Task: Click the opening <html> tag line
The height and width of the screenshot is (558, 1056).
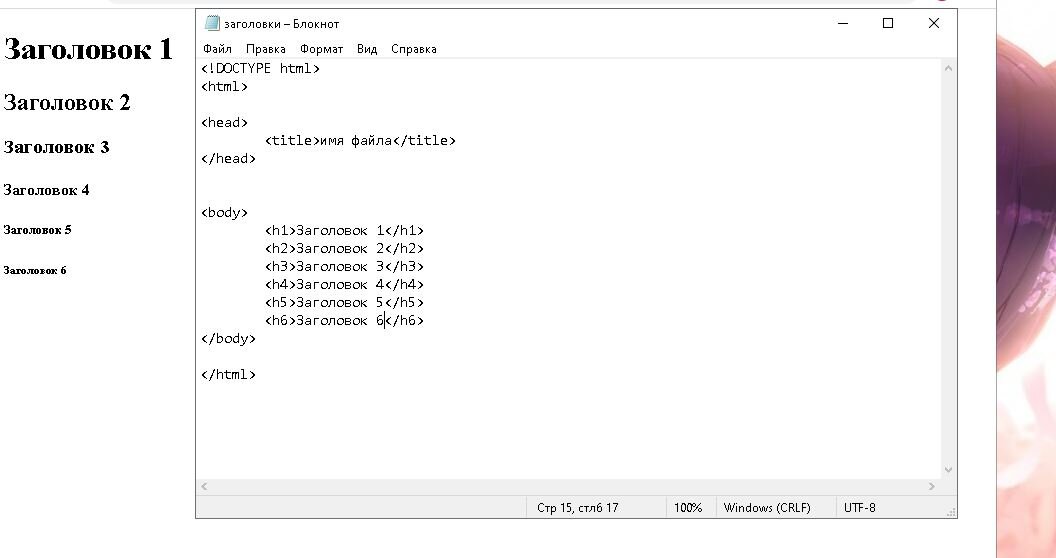Action: 224,87
